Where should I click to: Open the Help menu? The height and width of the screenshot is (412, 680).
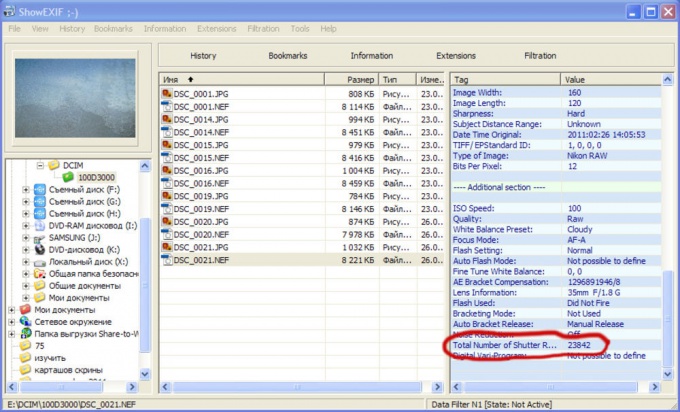[328, 29]
